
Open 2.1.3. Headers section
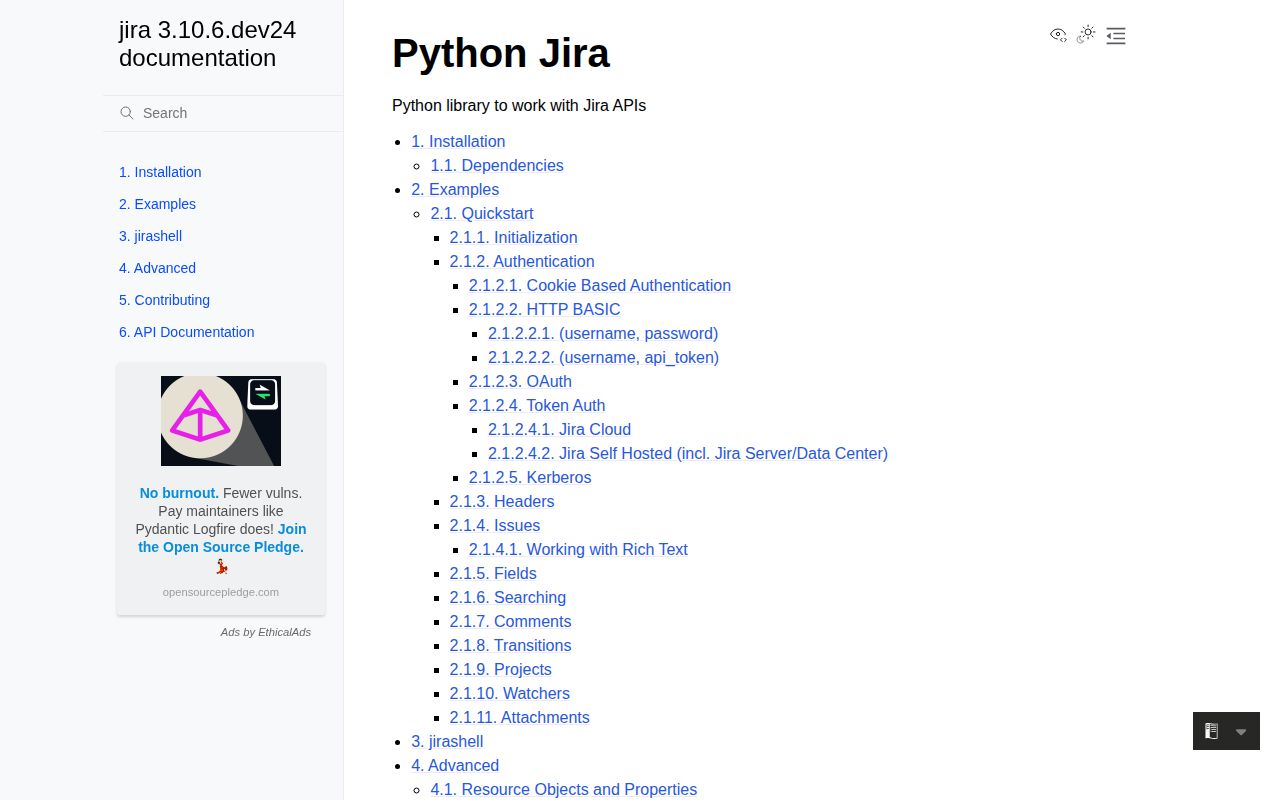click(502, 501)
